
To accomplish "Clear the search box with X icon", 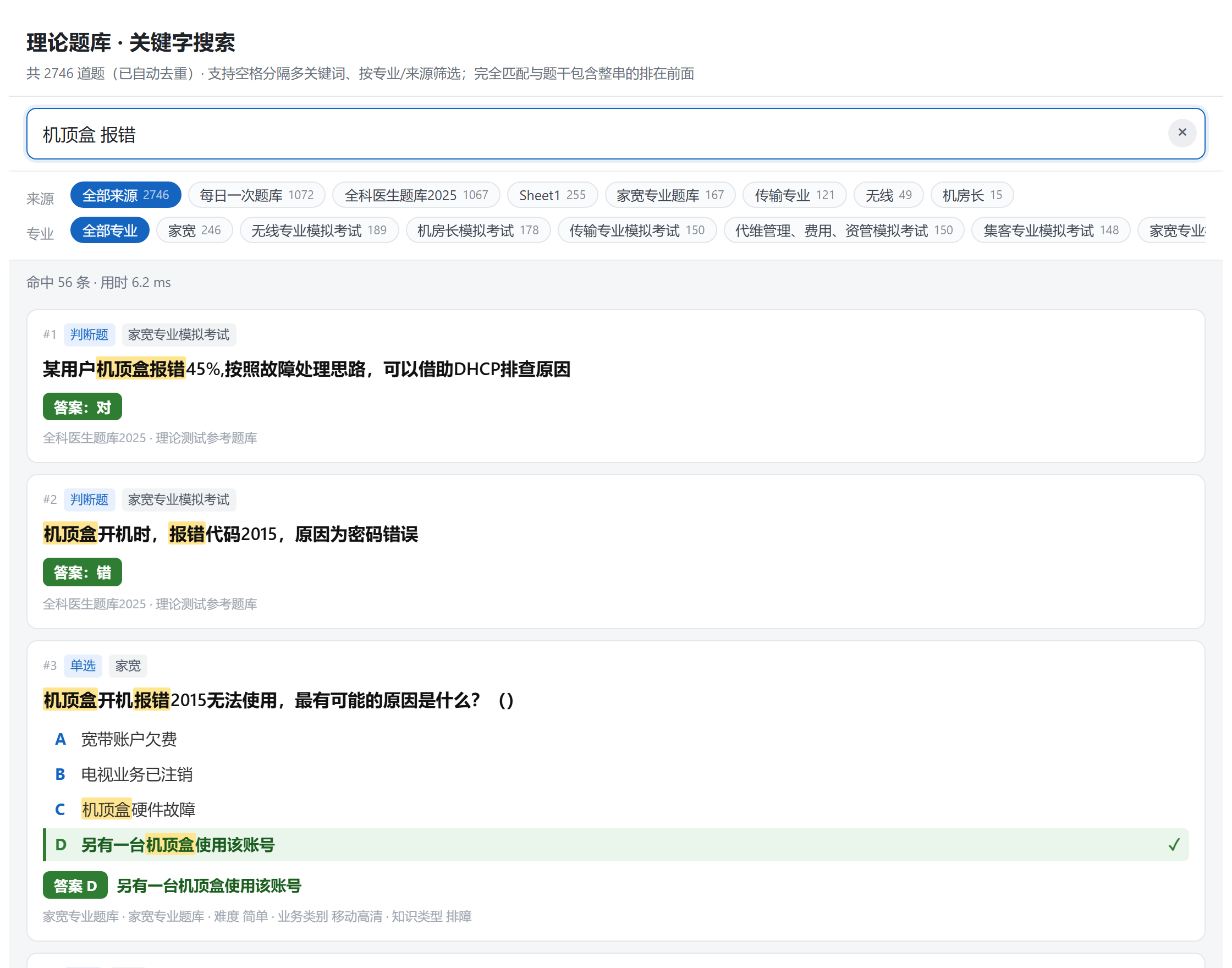I will 1181,132.
